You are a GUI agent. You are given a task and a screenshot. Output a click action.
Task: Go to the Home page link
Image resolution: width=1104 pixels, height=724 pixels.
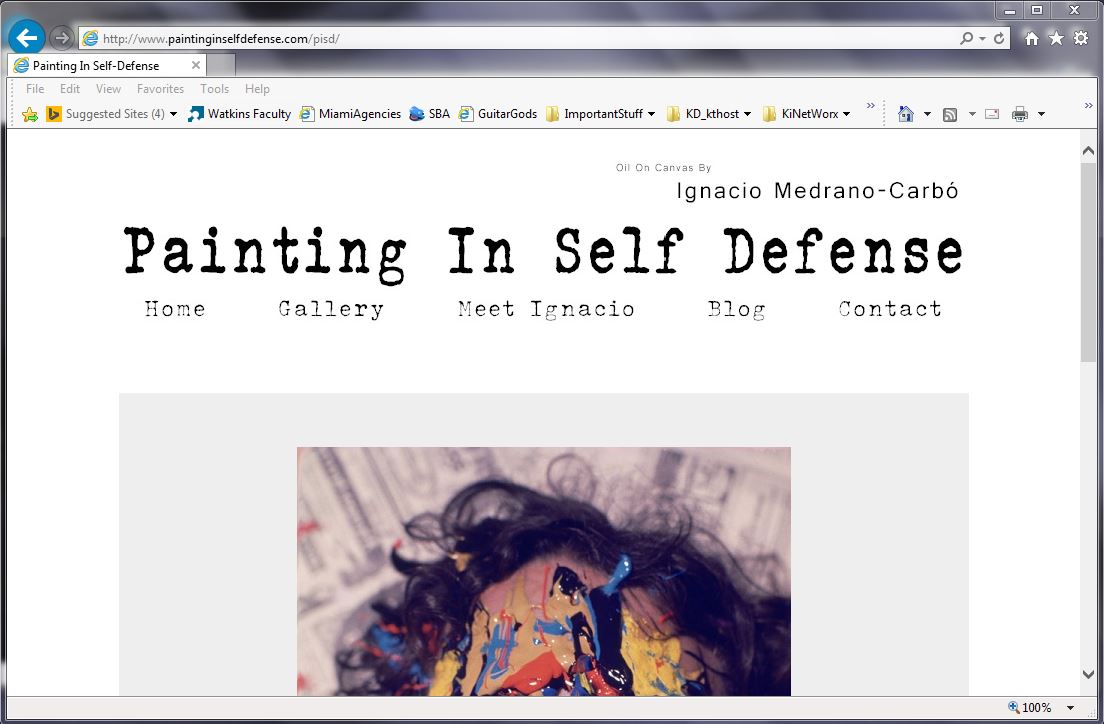click(x=175, y=309)
